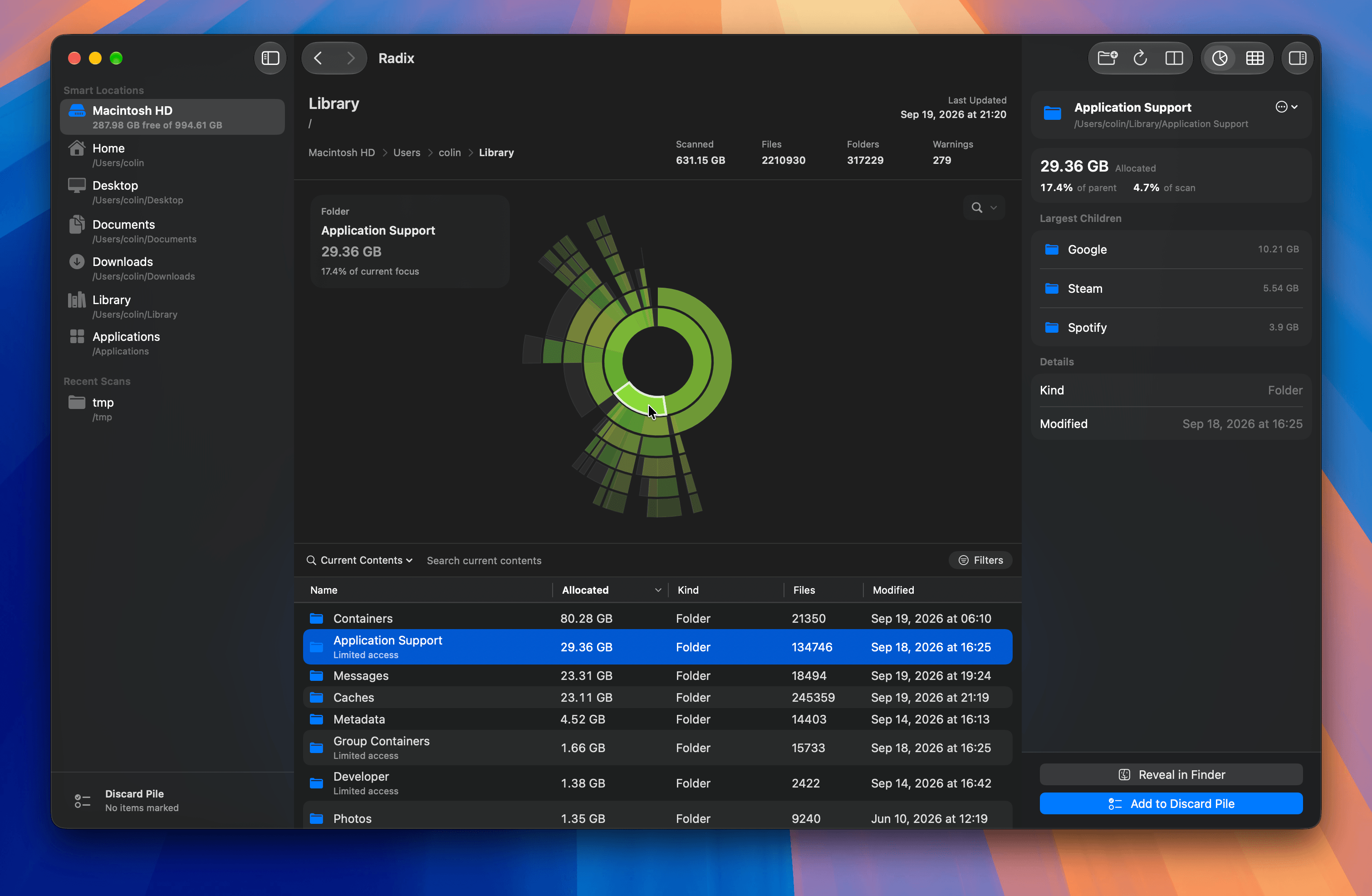
Task: Open Library smart location
Action: (172, 306)
